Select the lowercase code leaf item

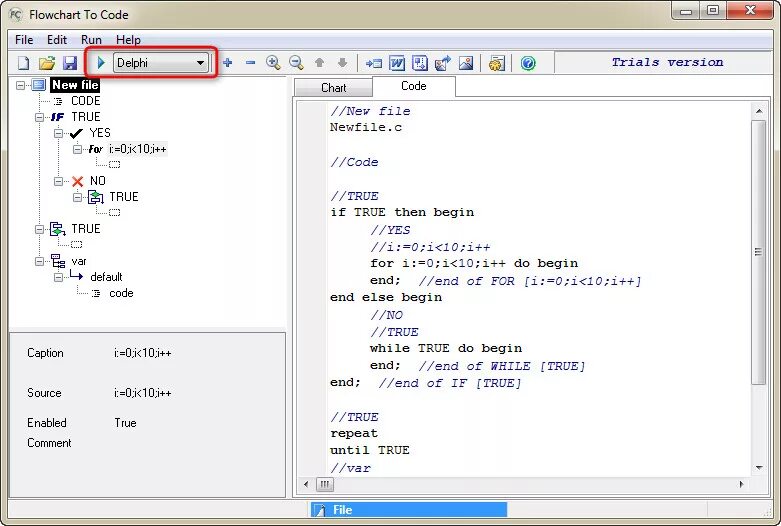121,293
